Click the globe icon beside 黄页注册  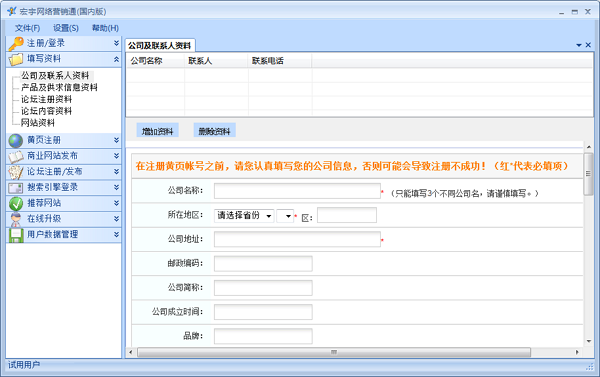pos(16,140)
